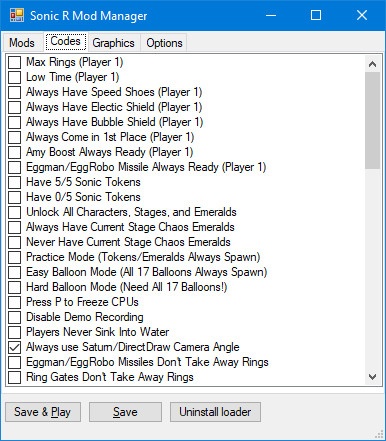The image size is (386, 441).
Task: Open the Graphics tab
Action: coord(114,43)
